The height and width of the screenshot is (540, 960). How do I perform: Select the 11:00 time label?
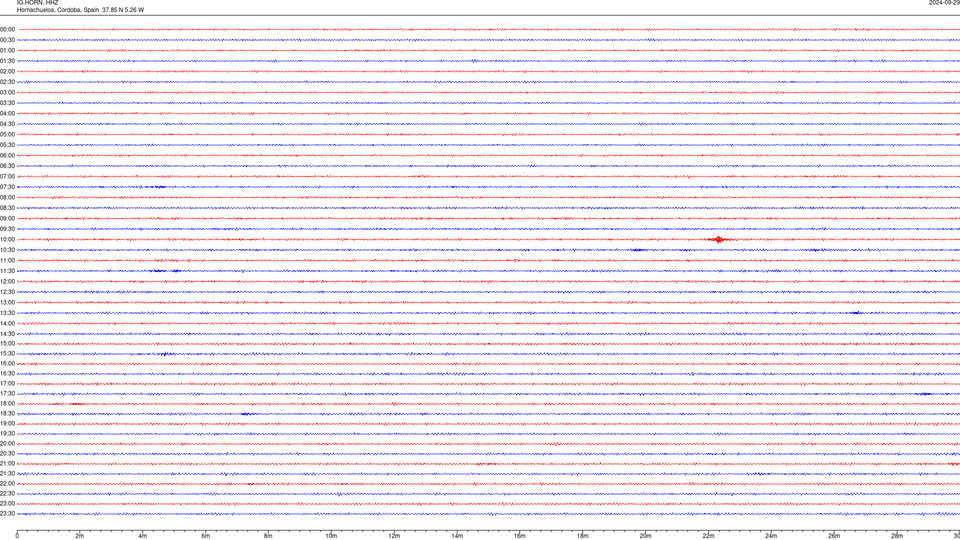(7, 261)
